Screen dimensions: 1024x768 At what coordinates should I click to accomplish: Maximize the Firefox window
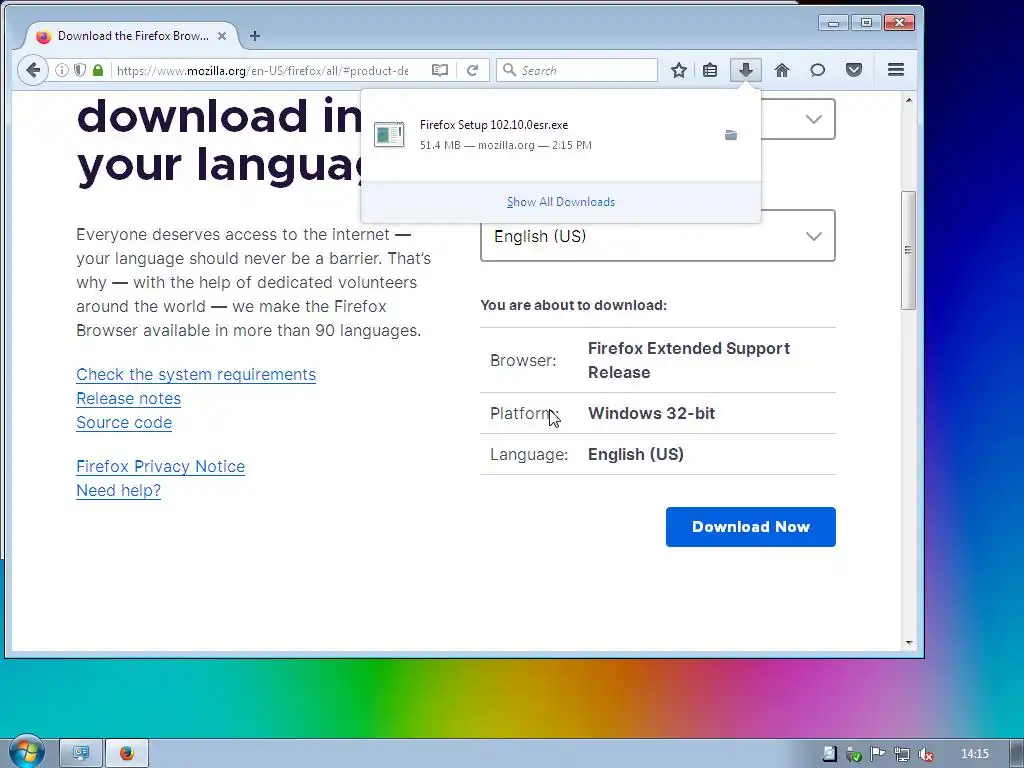pos(866,23)
